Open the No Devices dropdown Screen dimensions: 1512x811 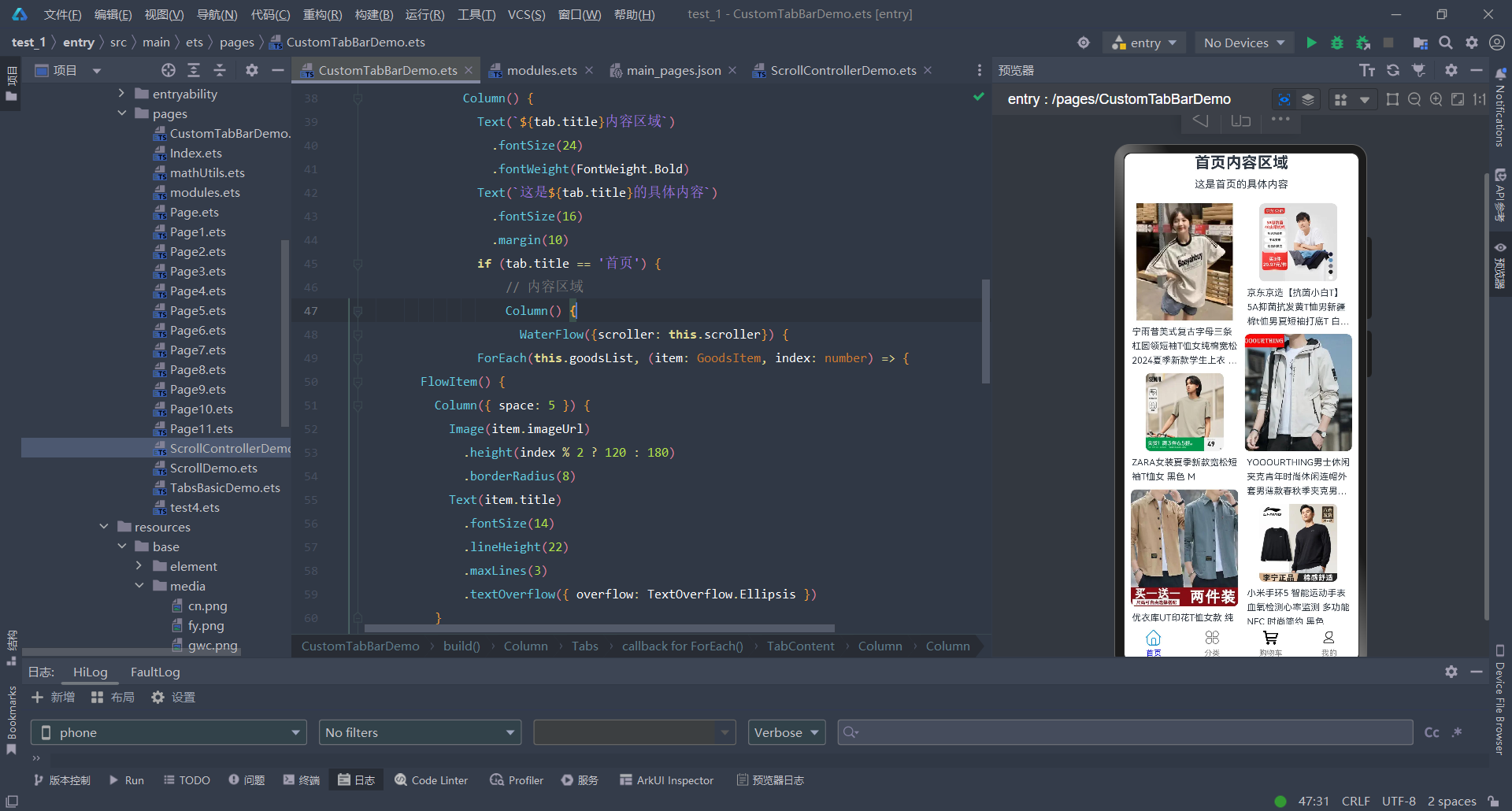(1243, 43)
